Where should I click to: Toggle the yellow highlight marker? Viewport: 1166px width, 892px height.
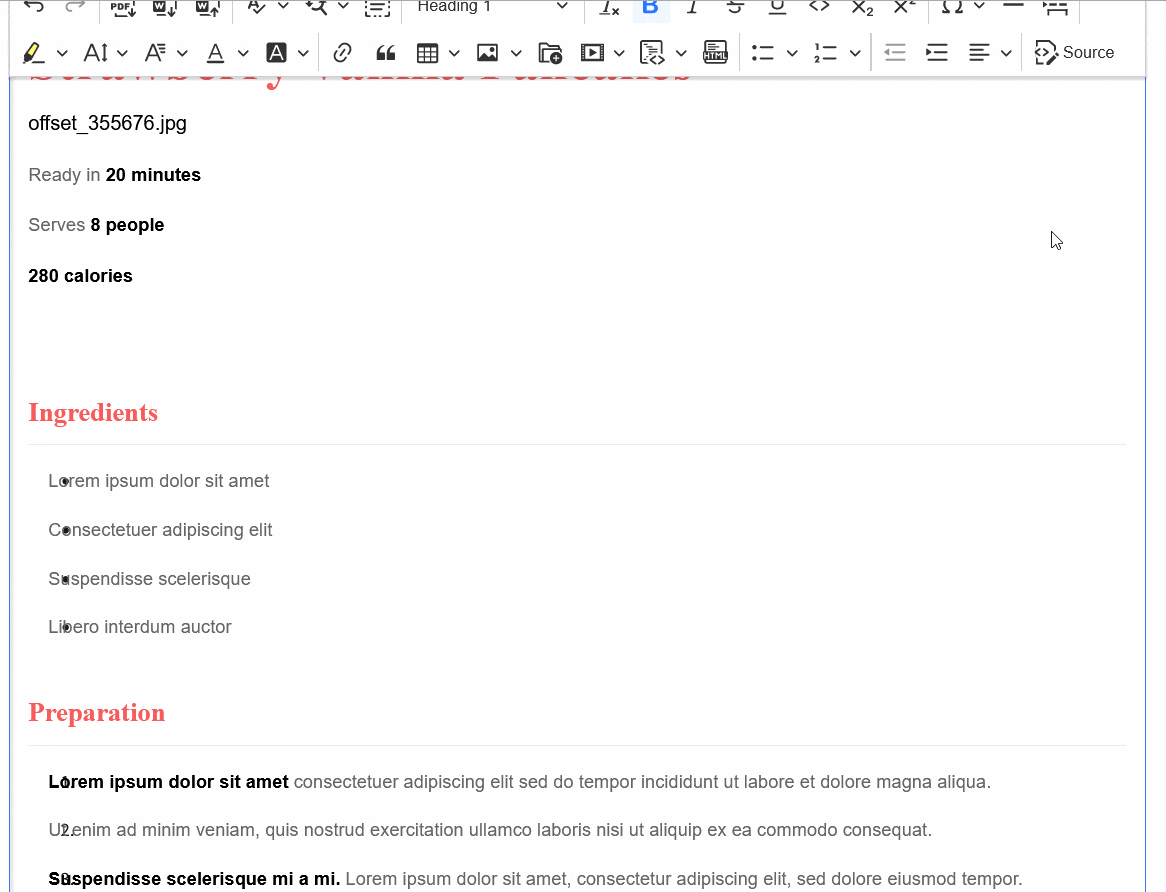coord(33,53)
